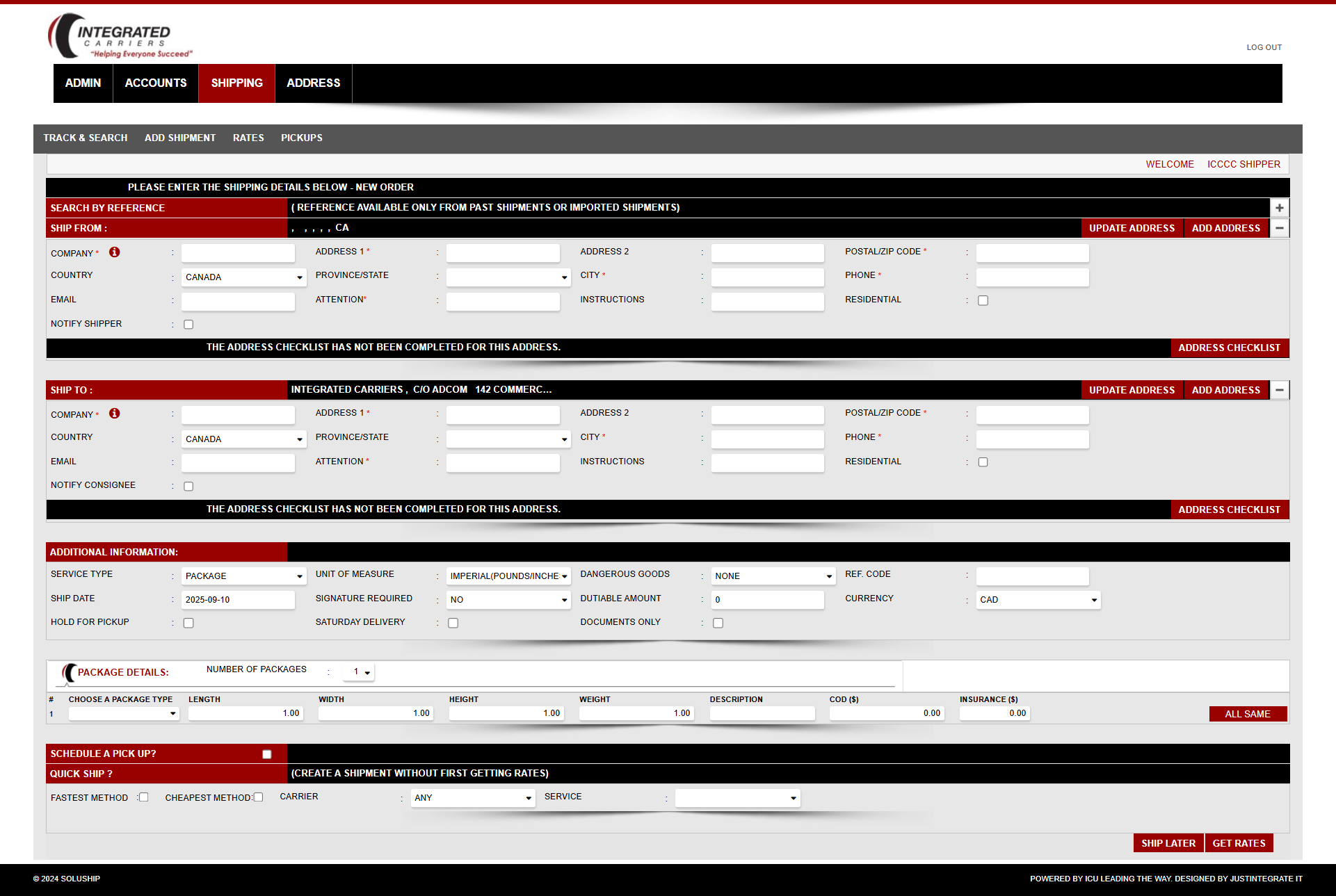Click the info icon beside Ship To Company
Viewport: 1336px width, 896px height.
point(115,414)
